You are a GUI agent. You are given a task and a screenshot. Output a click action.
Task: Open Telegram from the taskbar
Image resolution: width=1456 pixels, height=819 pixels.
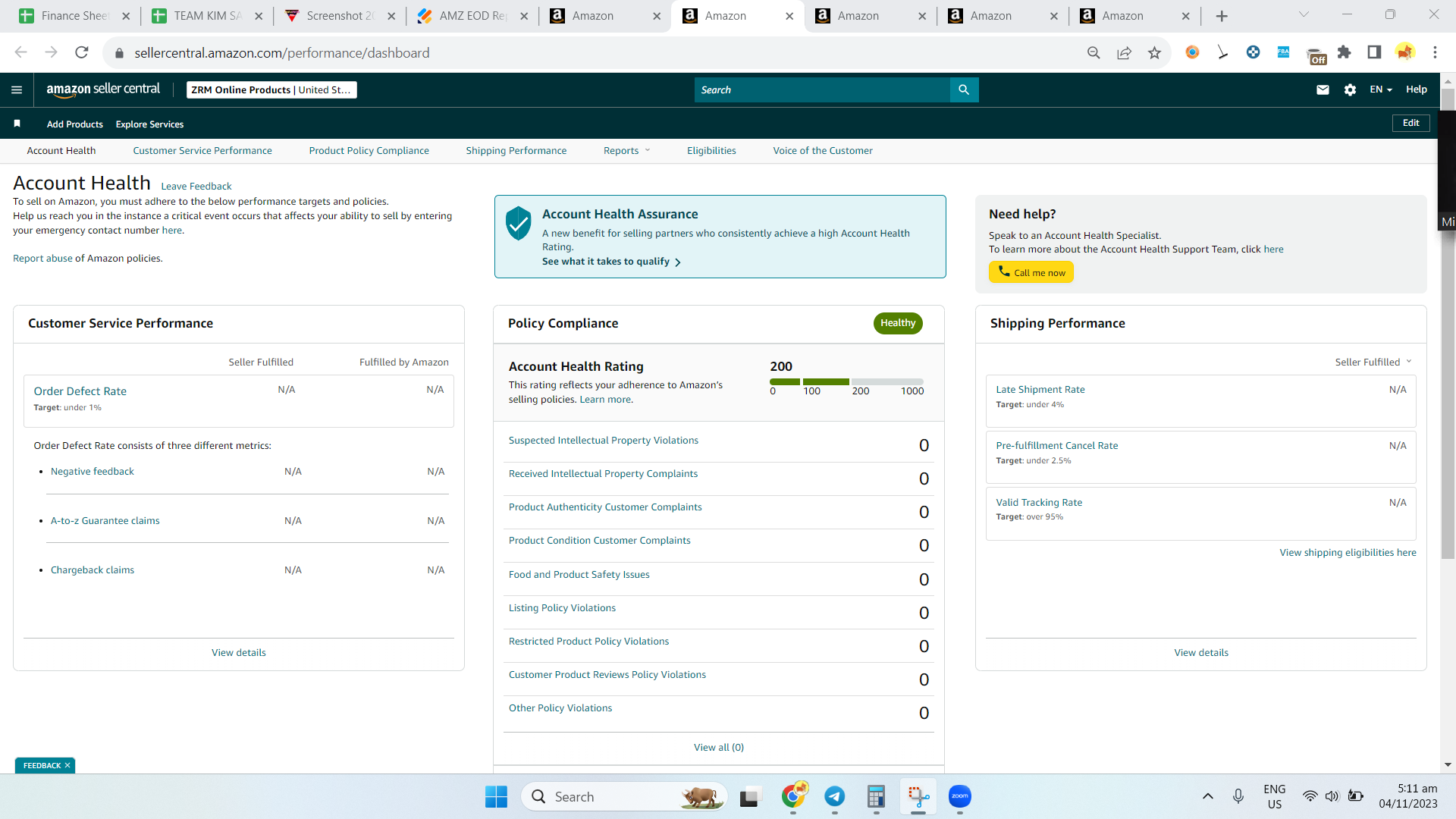tap(835, 796)
